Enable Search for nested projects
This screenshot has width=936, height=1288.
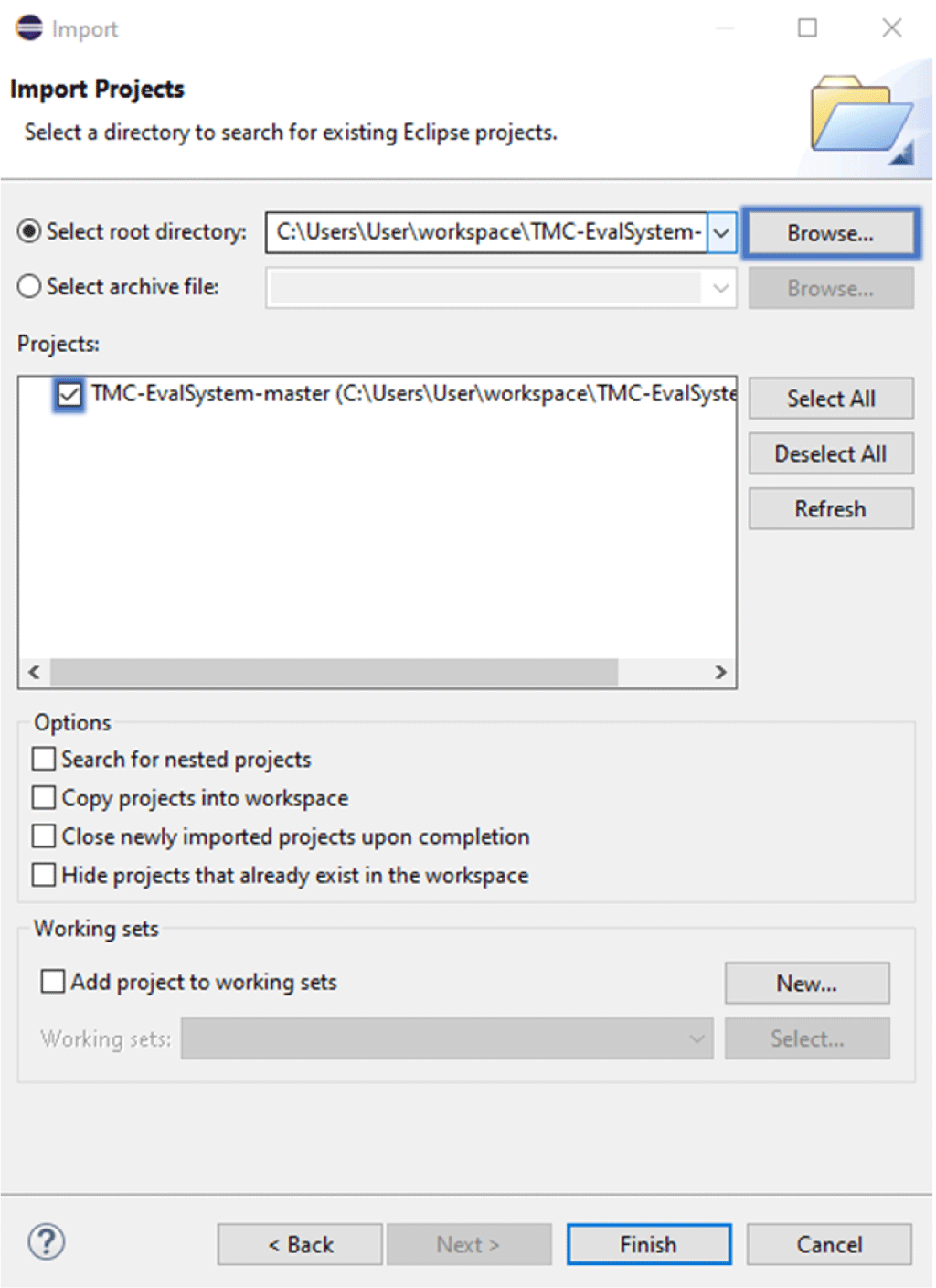tap(44, 759)
